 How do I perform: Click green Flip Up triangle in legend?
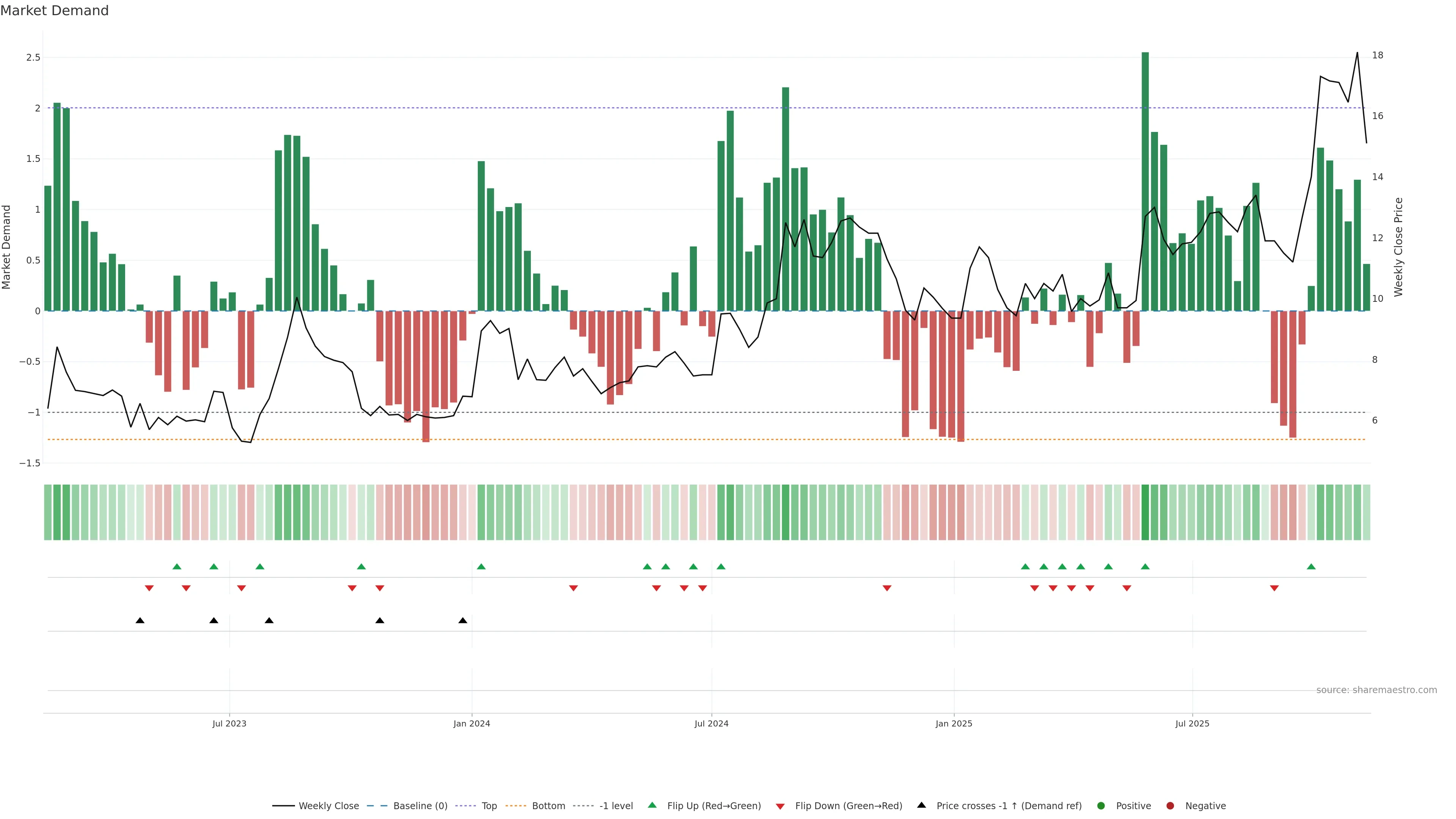click(x=652, y=805)
